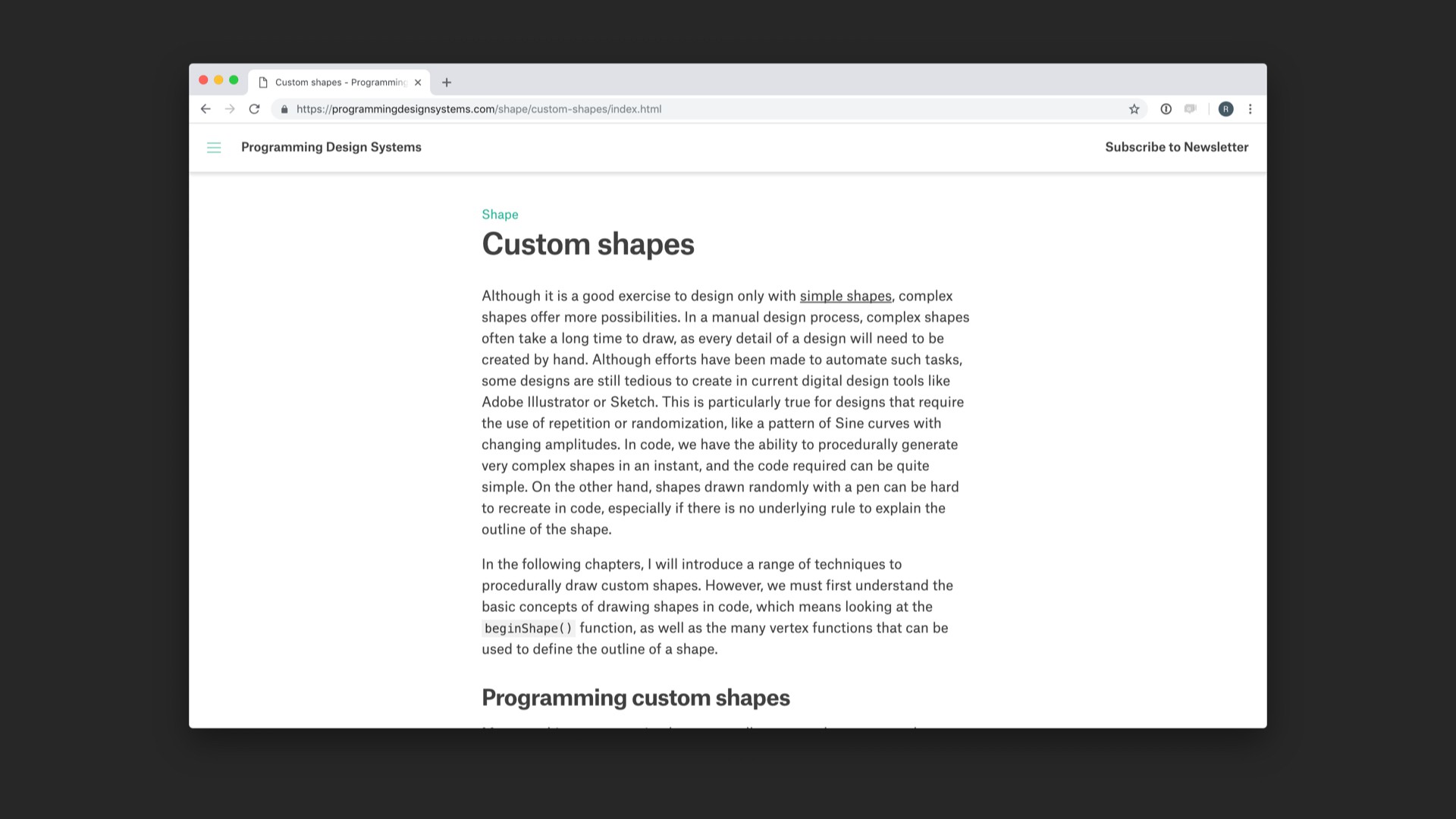Toggle page reading mode via toolbar
Image resolution: width=1456 pixels, height=819 pixels.
point(1193,108)
